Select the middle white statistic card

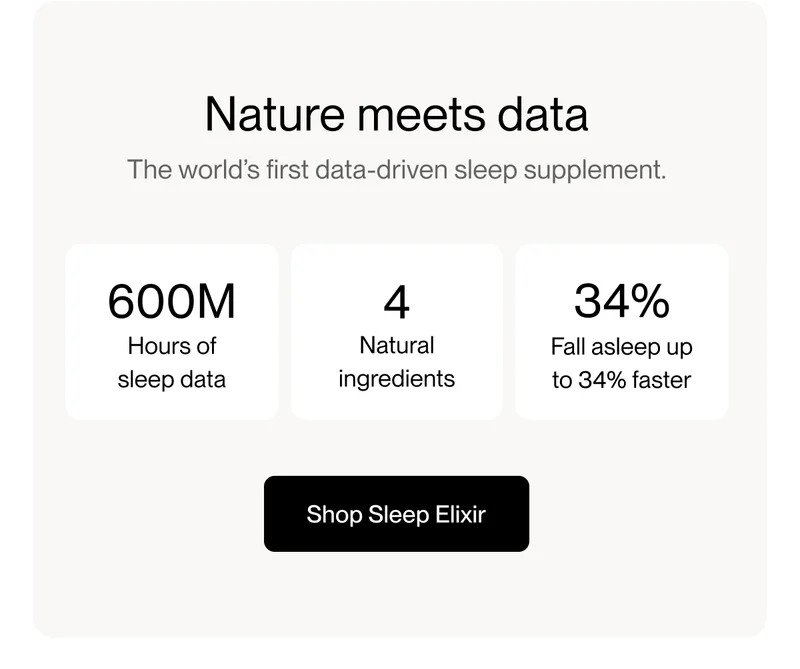tap(397, 330)
